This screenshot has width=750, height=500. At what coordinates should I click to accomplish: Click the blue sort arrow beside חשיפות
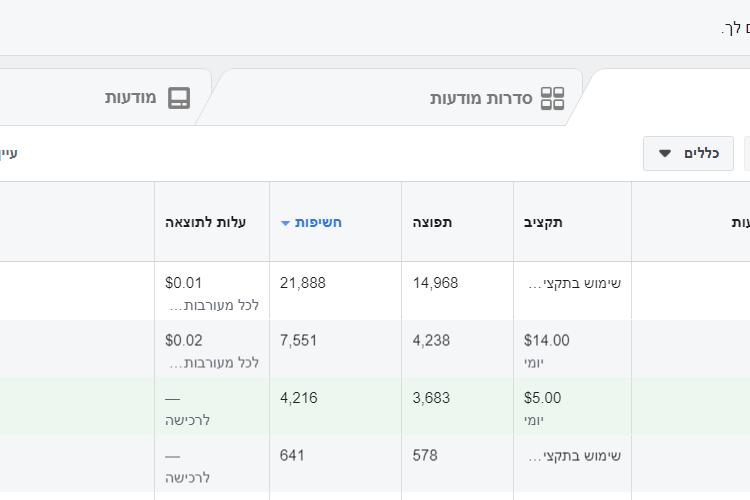(x=286, y=223)
